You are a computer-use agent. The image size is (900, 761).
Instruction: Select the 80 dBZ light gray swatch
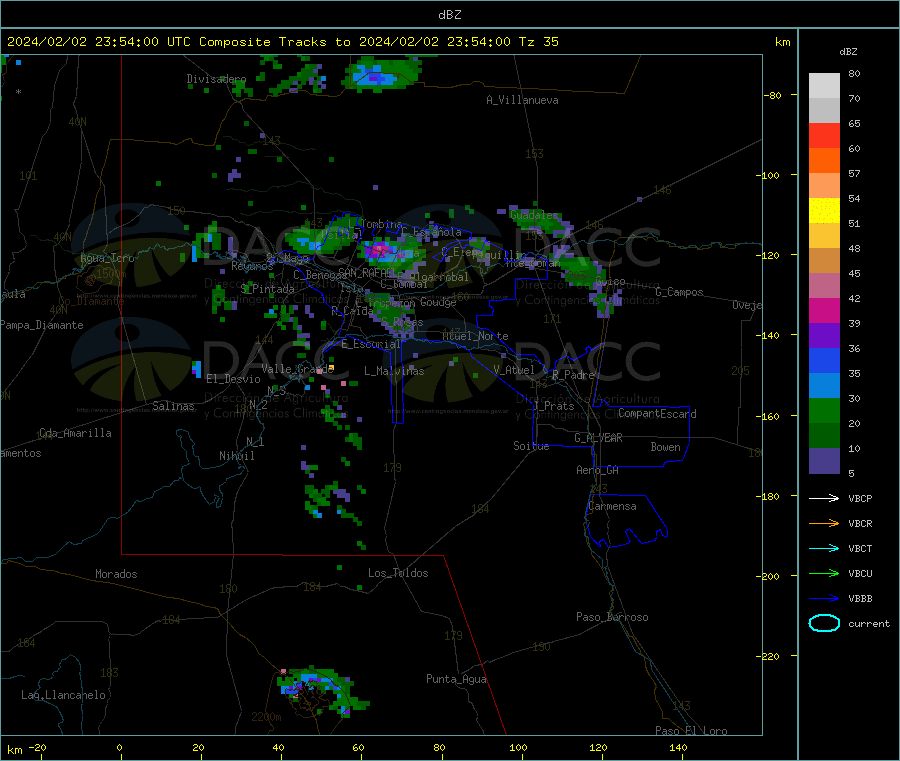tap(824, 86)
